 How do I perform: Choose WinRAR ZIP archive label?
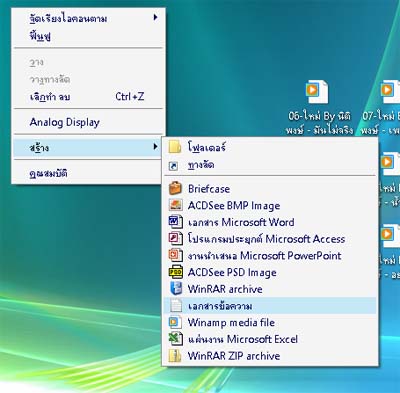(234, 356)
